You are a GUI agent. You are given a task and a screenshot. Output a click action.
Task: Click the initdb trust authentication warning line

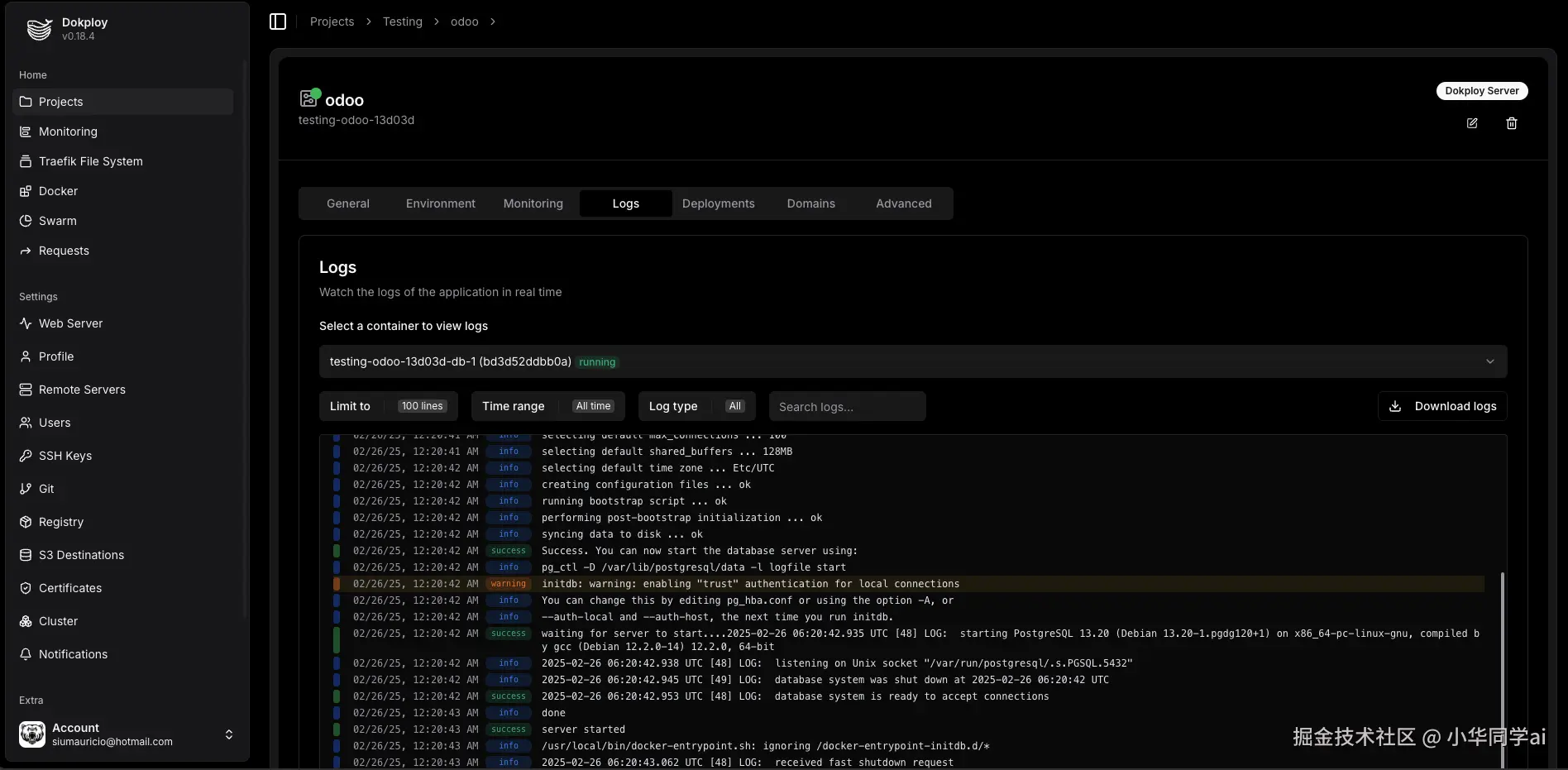(907, 584)
